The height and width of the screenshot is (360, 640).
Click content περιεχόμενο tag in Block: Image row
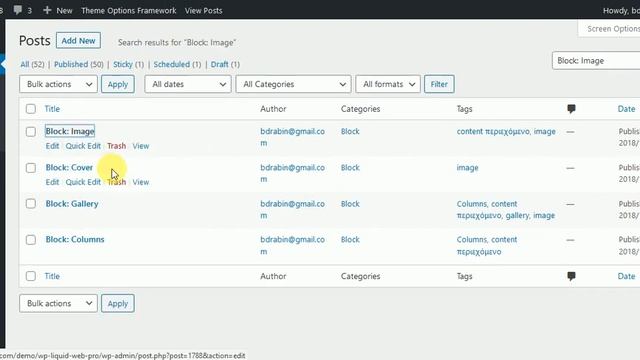pyautogui.click(x=493, y=131)
